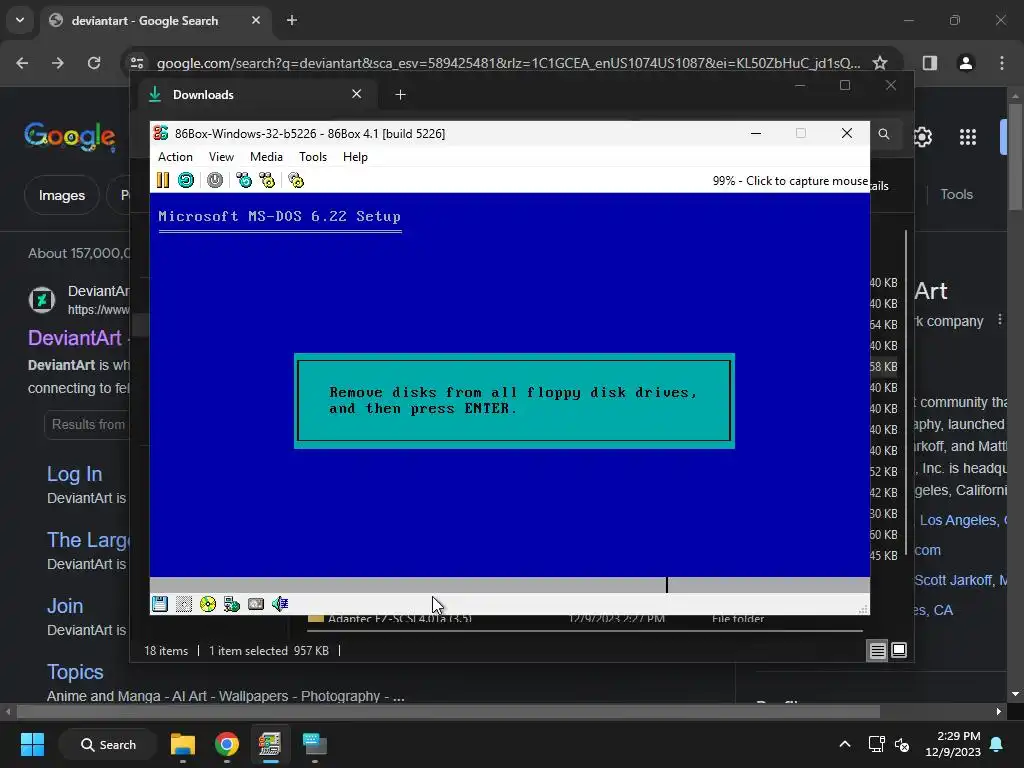Click the MS-DOS Setup screen to capture mouse

coord(509,385)
